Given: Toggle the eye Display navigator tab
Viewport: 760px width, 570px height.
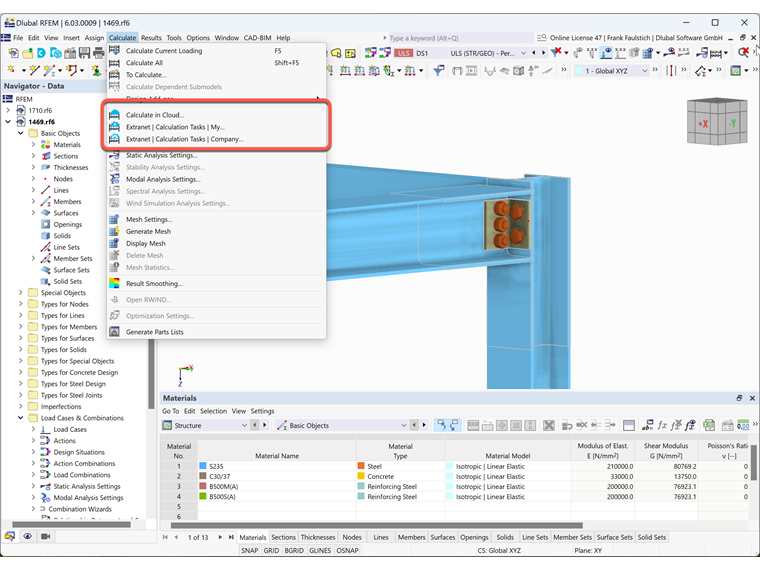Looking at the screenshot, I should pyautogui.click(x=28, y=536).
